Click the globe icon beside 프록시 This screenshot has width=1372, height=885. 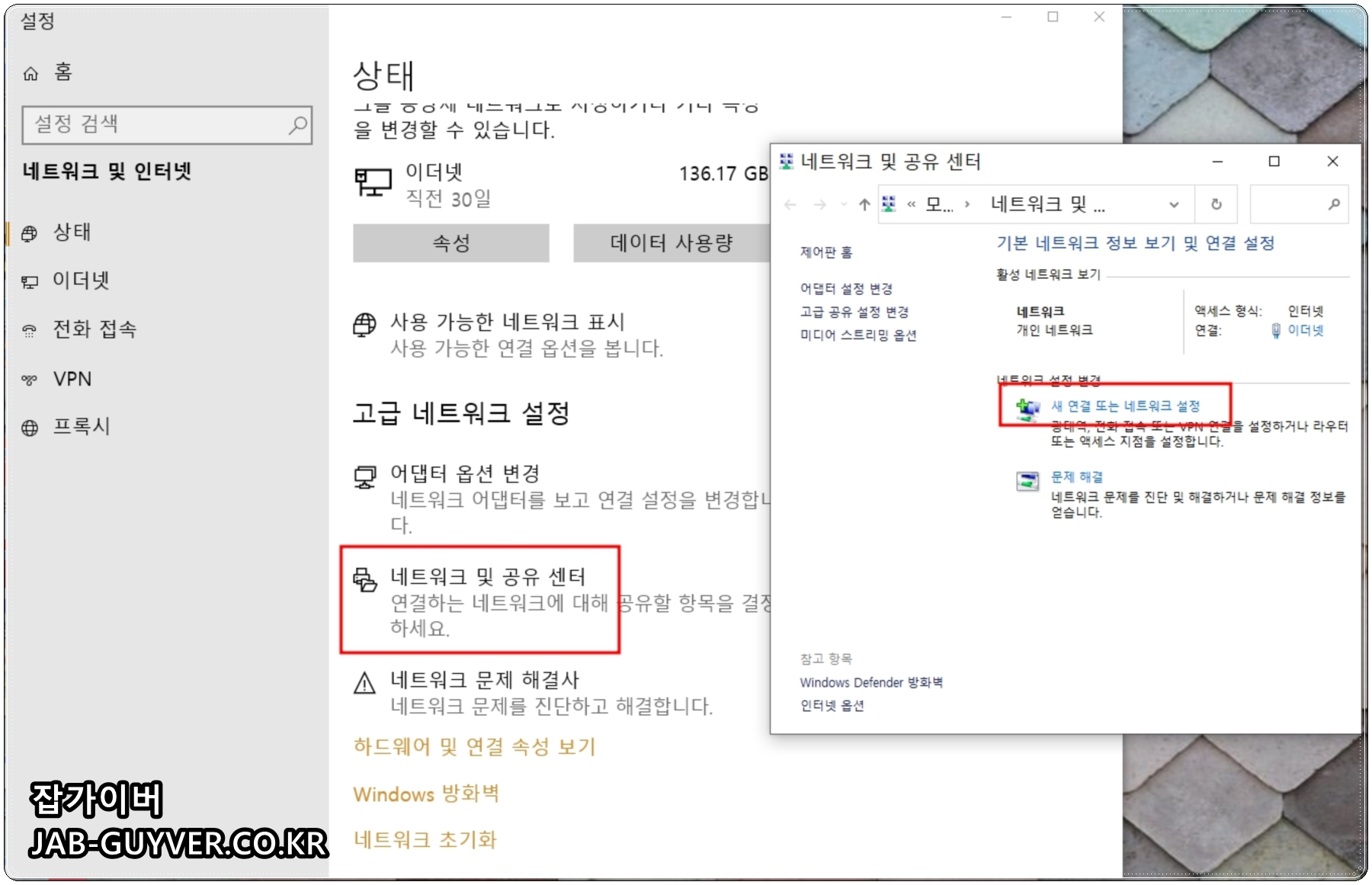click(x=30, y=428)
